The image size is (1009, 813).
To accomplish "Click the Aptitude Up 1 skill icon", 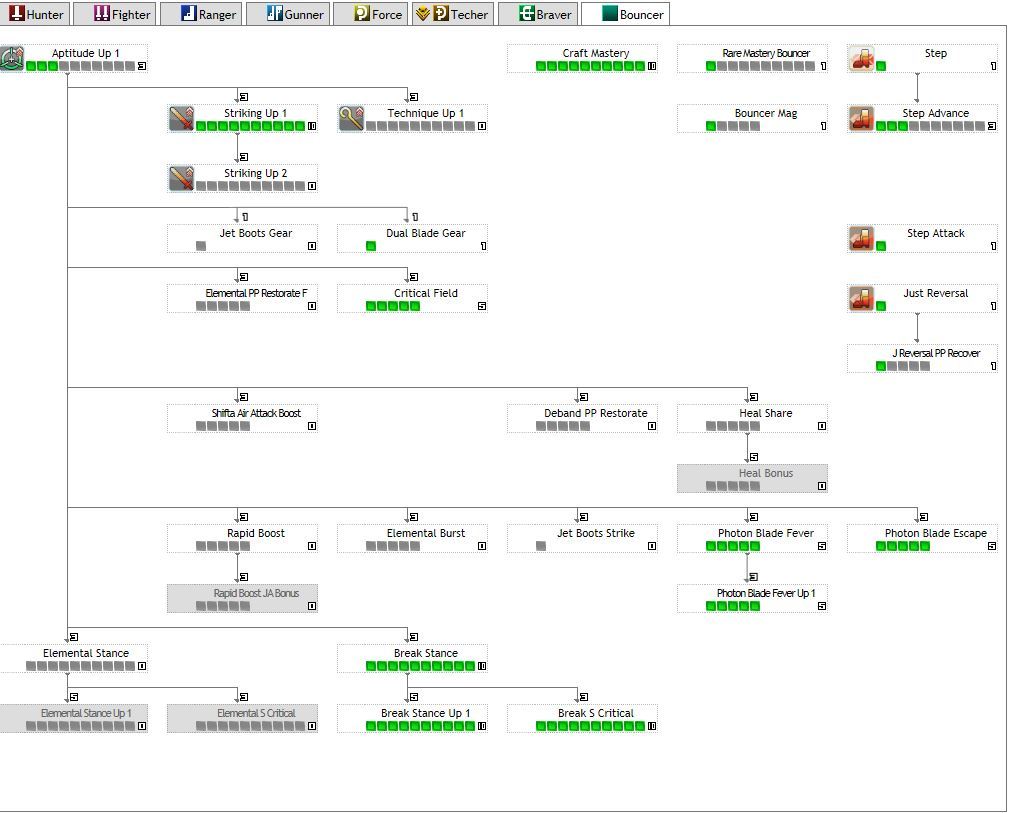I will point(12,59).
